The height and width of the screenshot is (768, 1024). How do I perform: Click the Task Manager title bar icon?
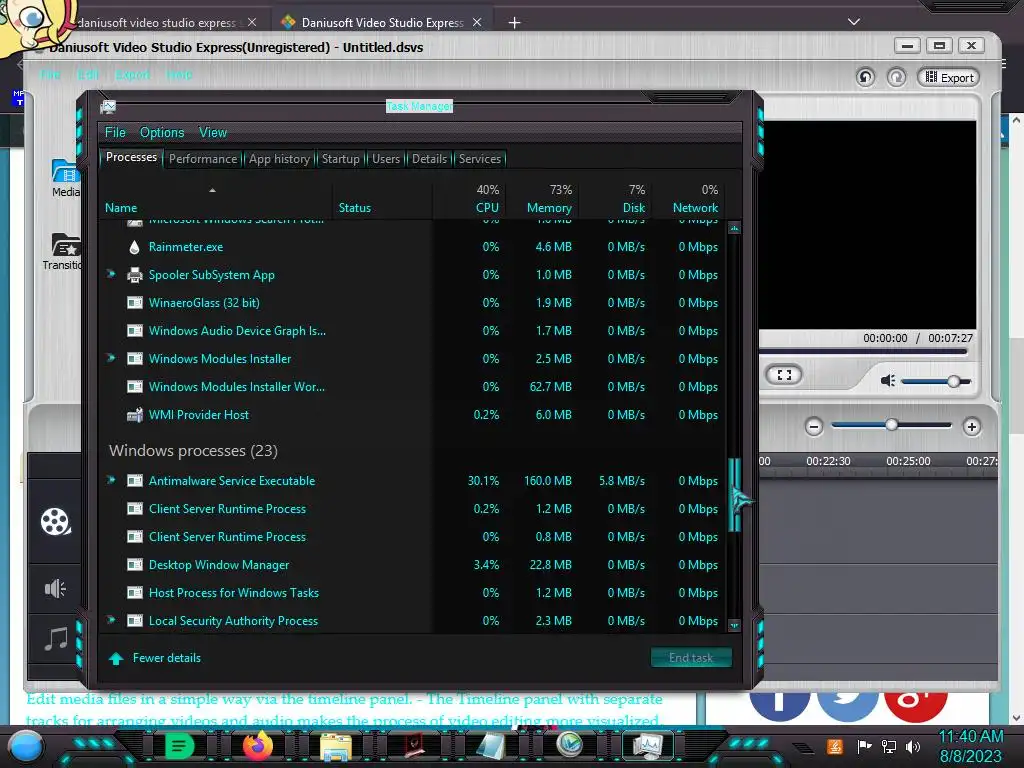(x=108, y=106)
